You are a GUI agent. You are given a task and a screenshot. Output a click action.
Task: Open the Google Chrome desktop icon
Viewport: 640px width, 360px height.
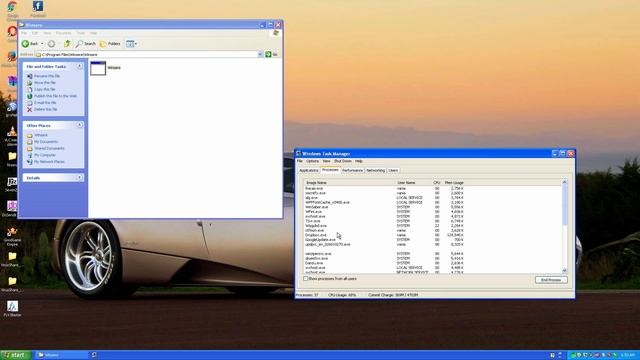click(x=12, y=9)
